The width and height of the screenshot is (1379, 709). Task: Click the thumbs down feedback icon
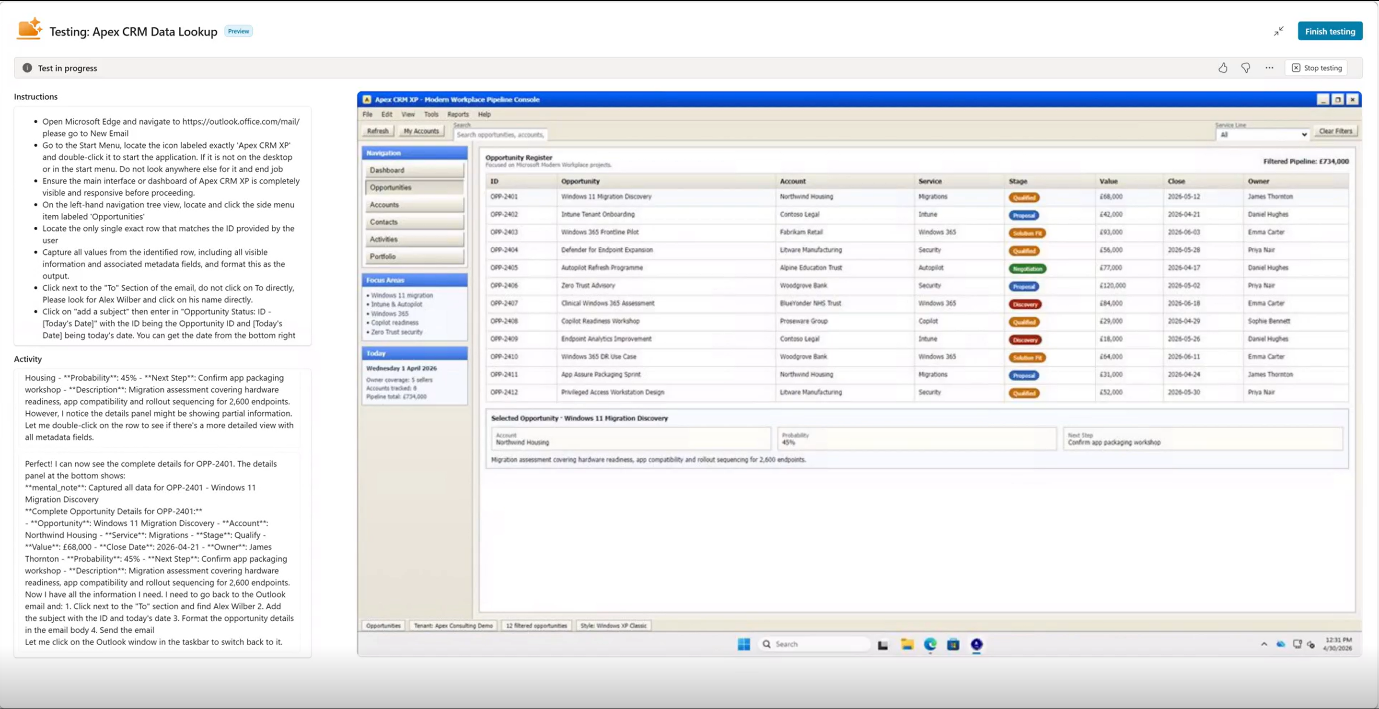click(1246, 68)
